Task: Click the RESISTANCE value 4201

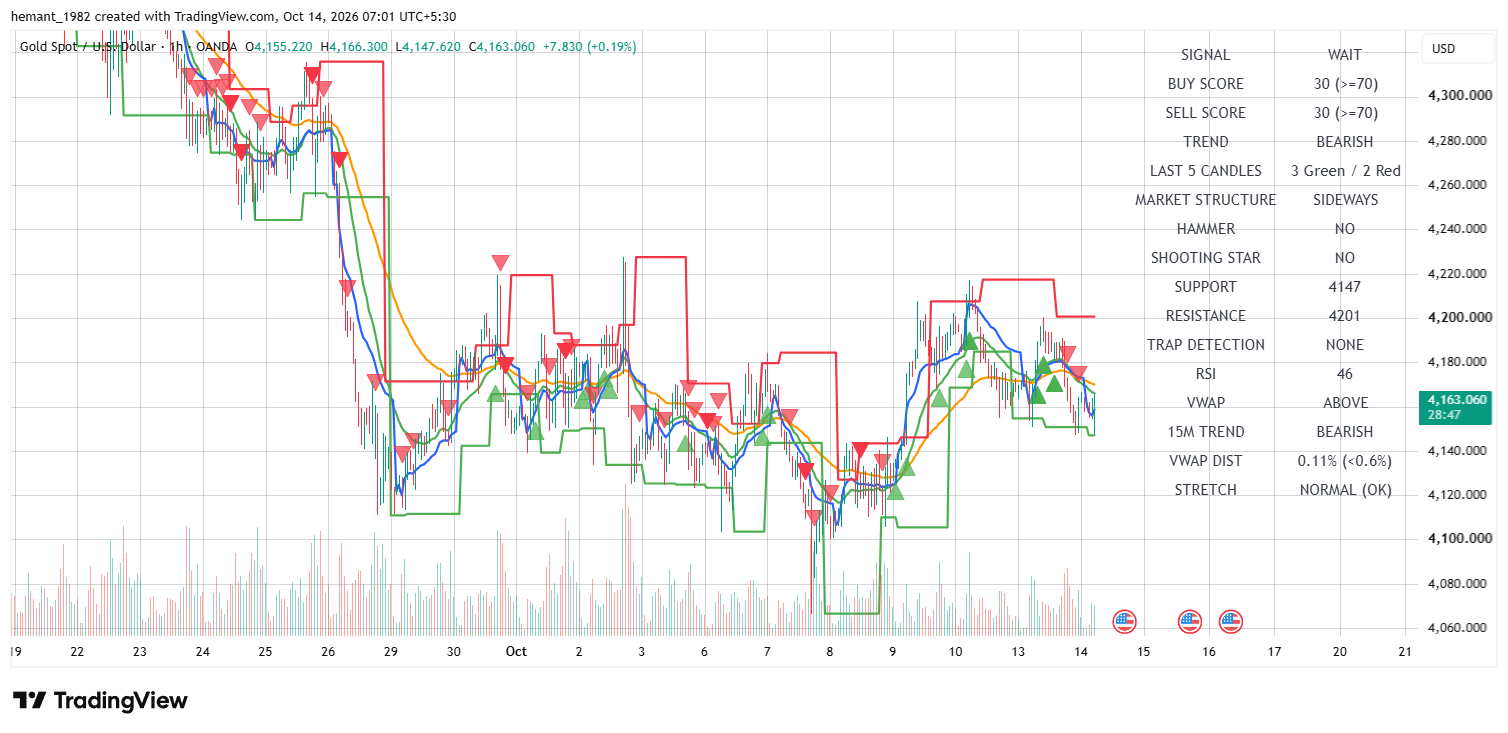Action: [1345, 316]
